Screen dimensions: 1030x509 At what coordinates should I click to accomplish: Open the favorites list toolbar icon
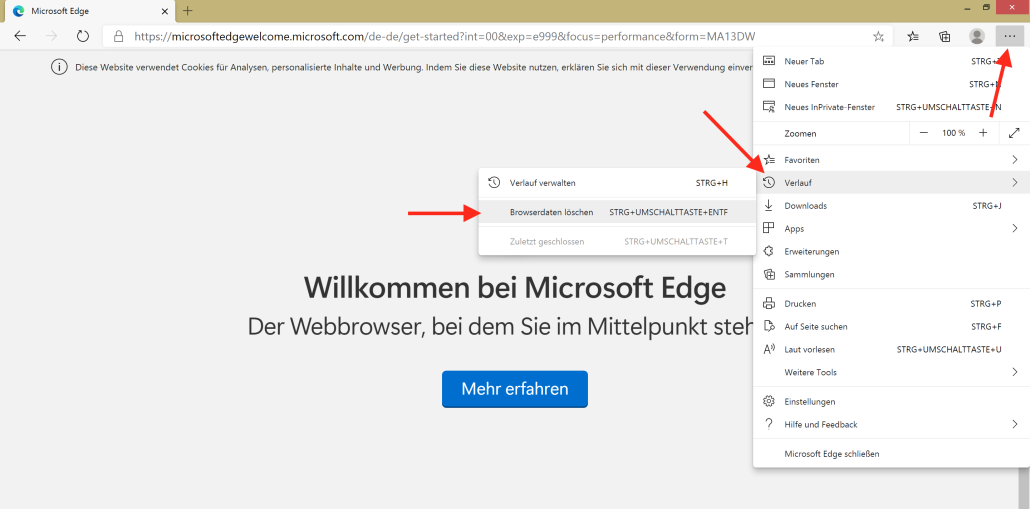(x=913, y=37)
